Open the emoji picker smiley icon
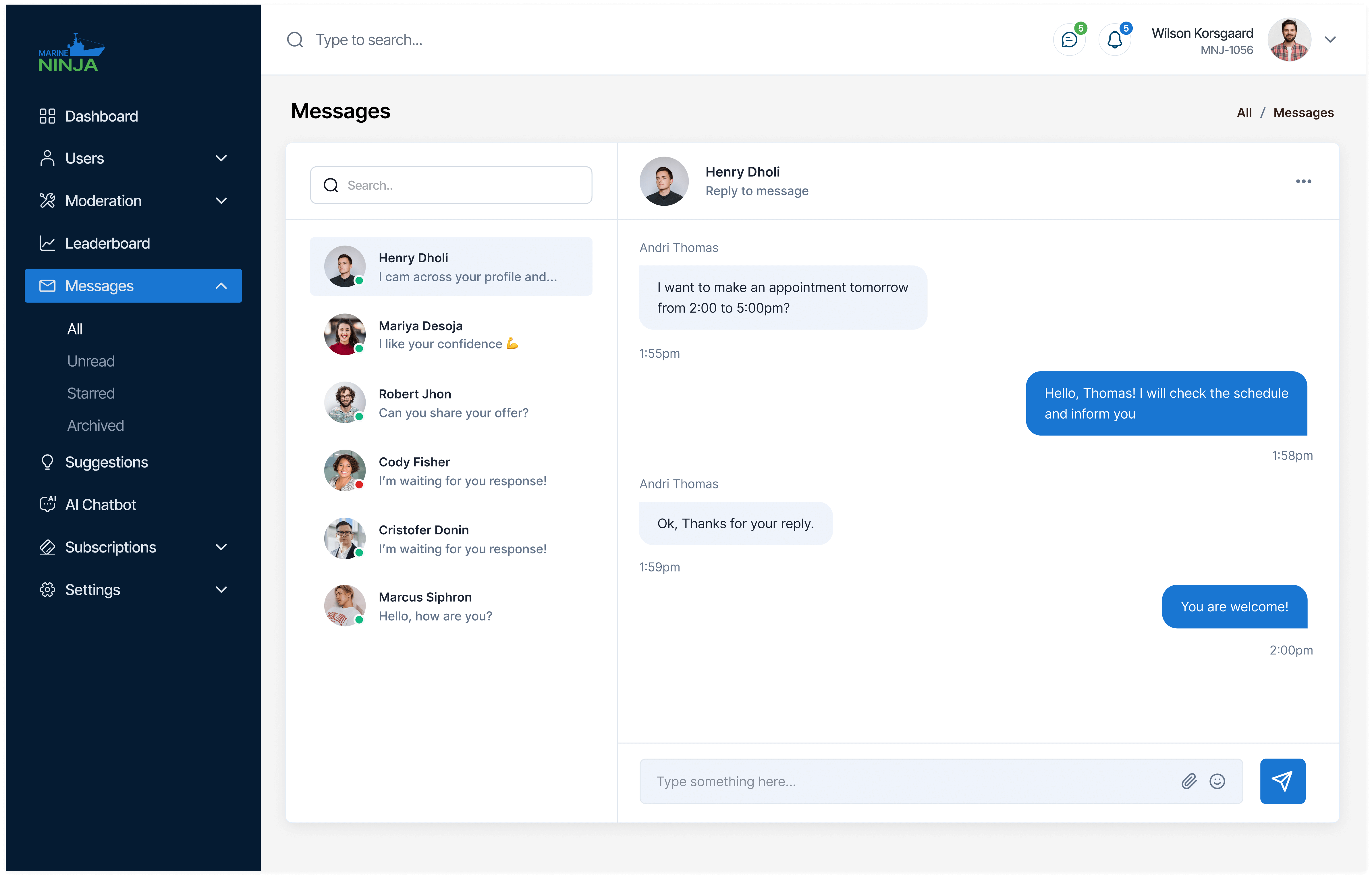Viewport: 1372px width, 878px height. tap(1217, 781)
